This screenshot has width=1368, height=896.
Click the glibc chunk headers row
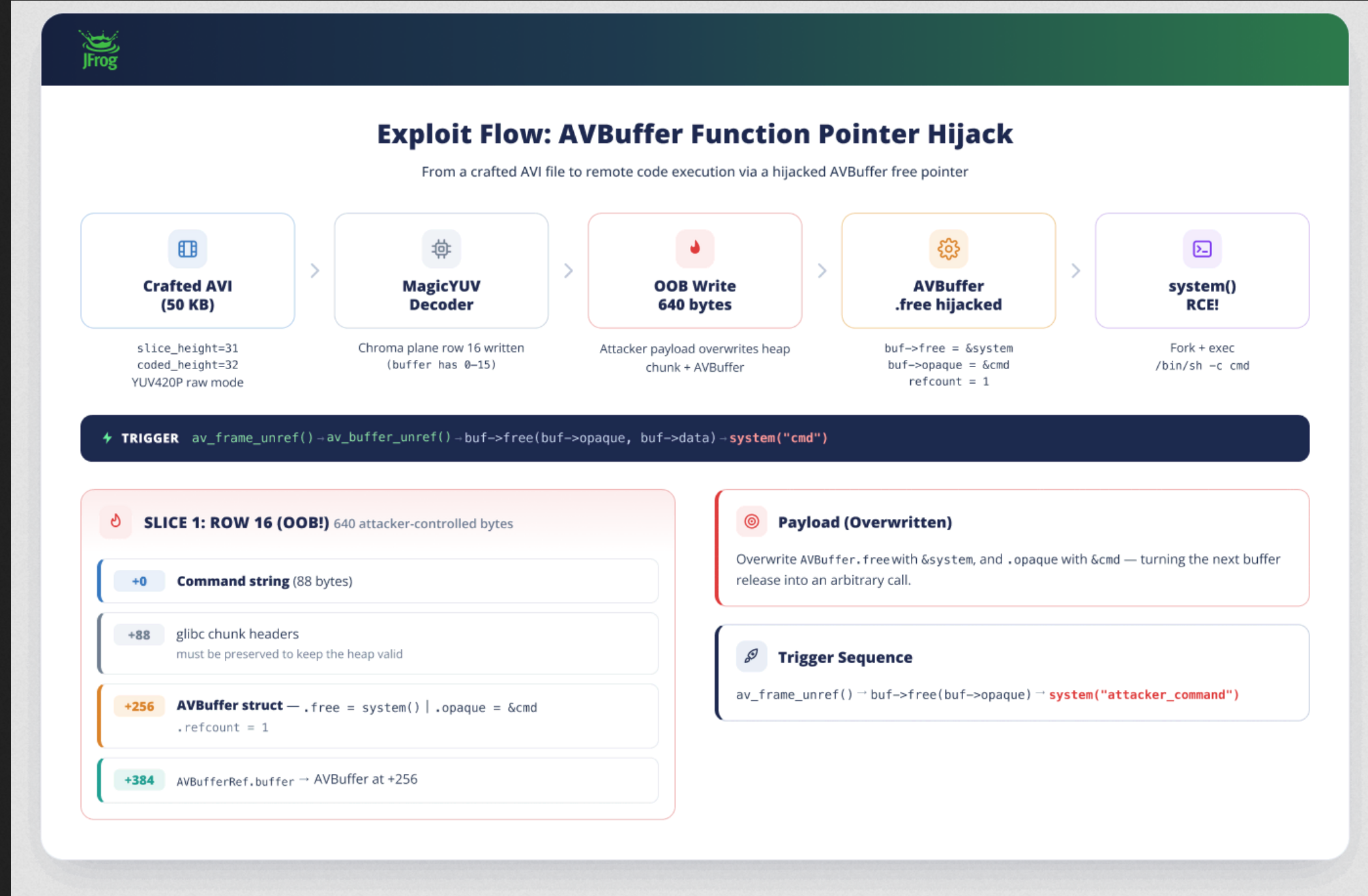[x=378, y=643]
